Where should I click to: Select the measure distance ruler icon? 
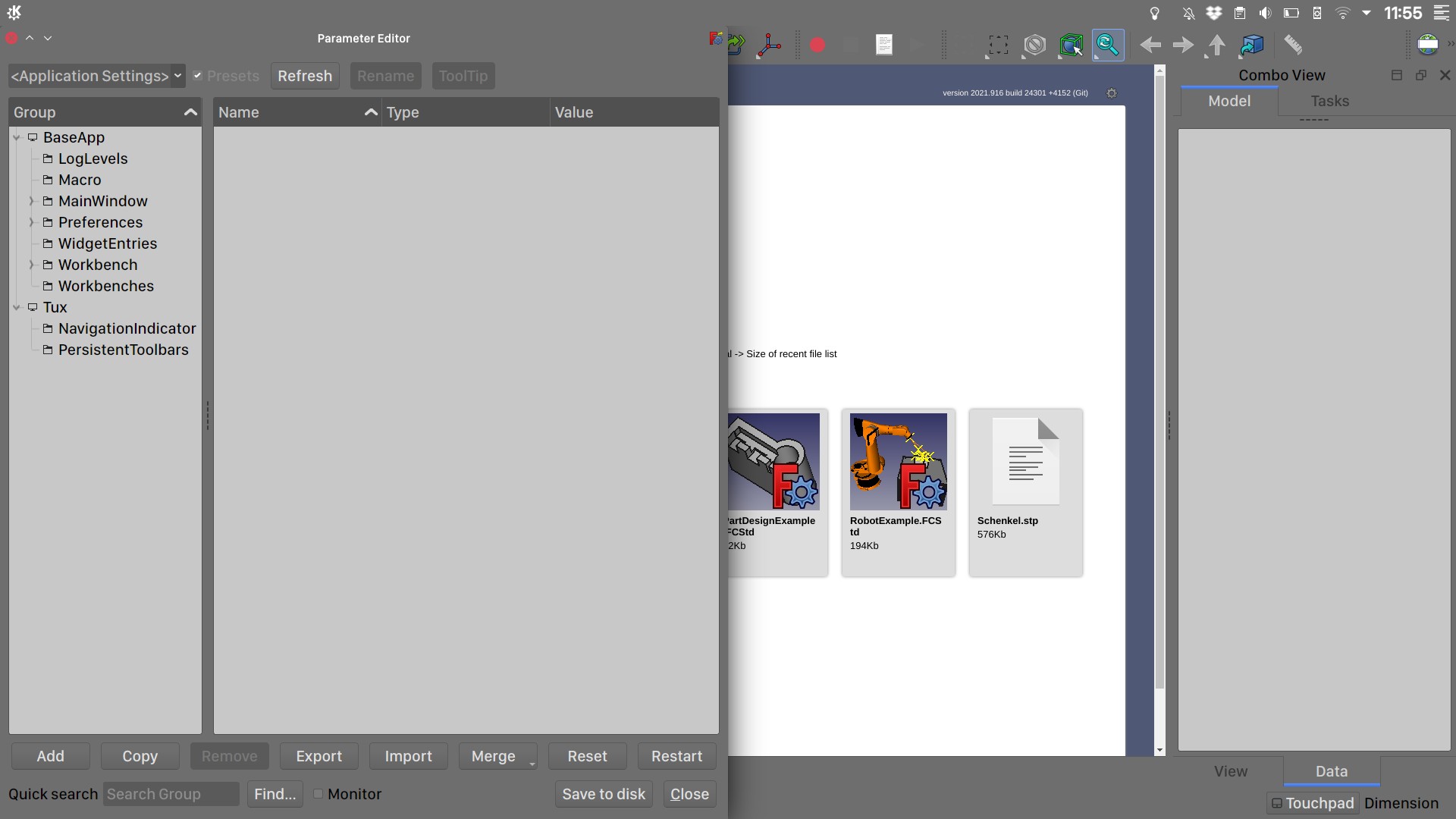[x=1293, y=45]
